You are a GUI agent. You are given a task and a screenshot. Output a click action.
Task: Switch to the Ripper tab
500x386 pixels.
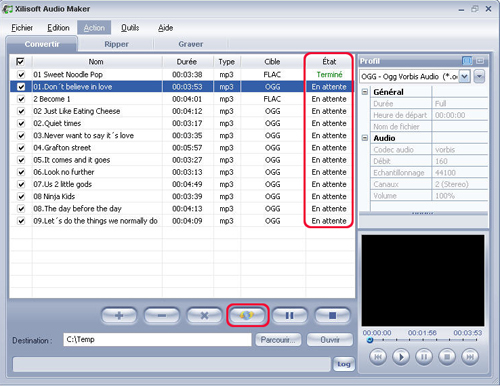coord(116,44)
